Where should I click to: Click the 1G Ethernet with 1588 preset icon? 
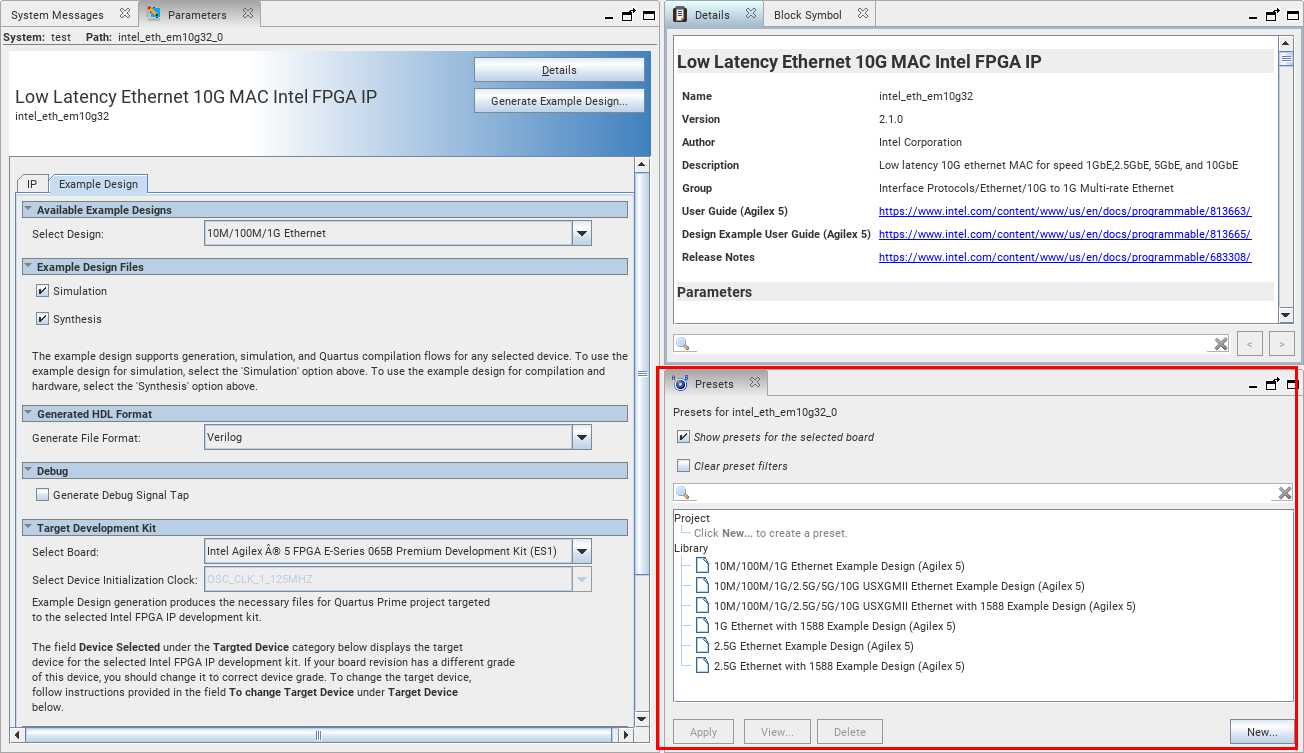pyautogui.click(x=703, y=626)
